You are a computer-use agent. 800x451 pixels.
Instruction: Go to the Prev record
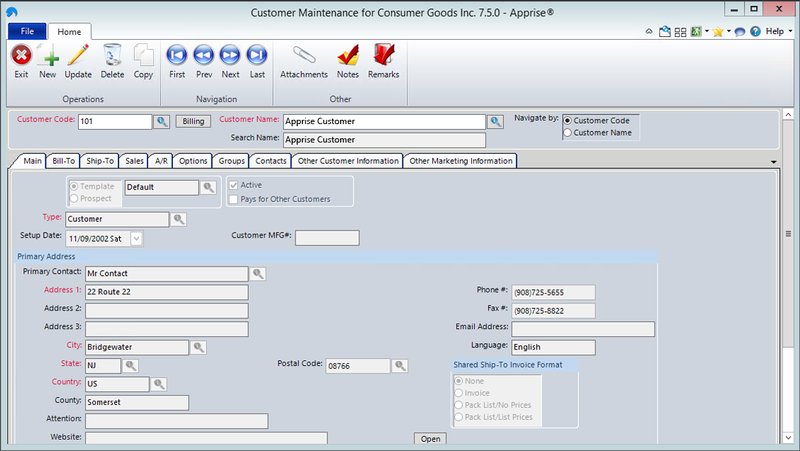(204, 55)
